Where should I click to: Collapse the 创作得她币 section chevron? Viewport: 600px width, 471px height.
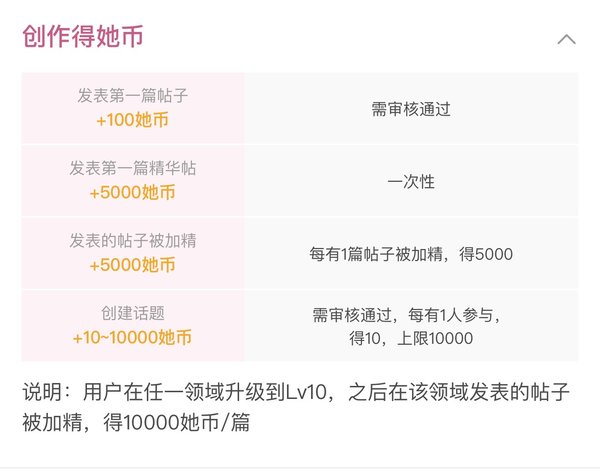(x=566, y=39)
